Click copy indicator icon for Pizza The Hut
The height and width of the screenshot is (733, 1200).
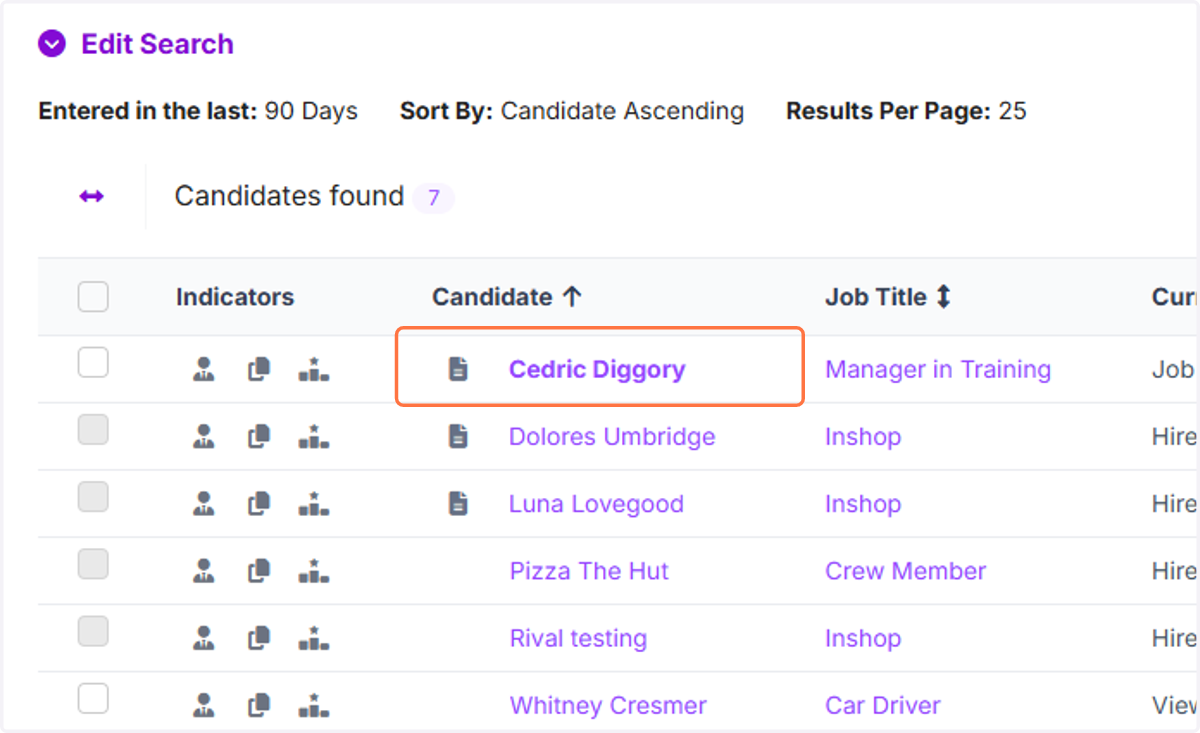click(x=259, y=571)
